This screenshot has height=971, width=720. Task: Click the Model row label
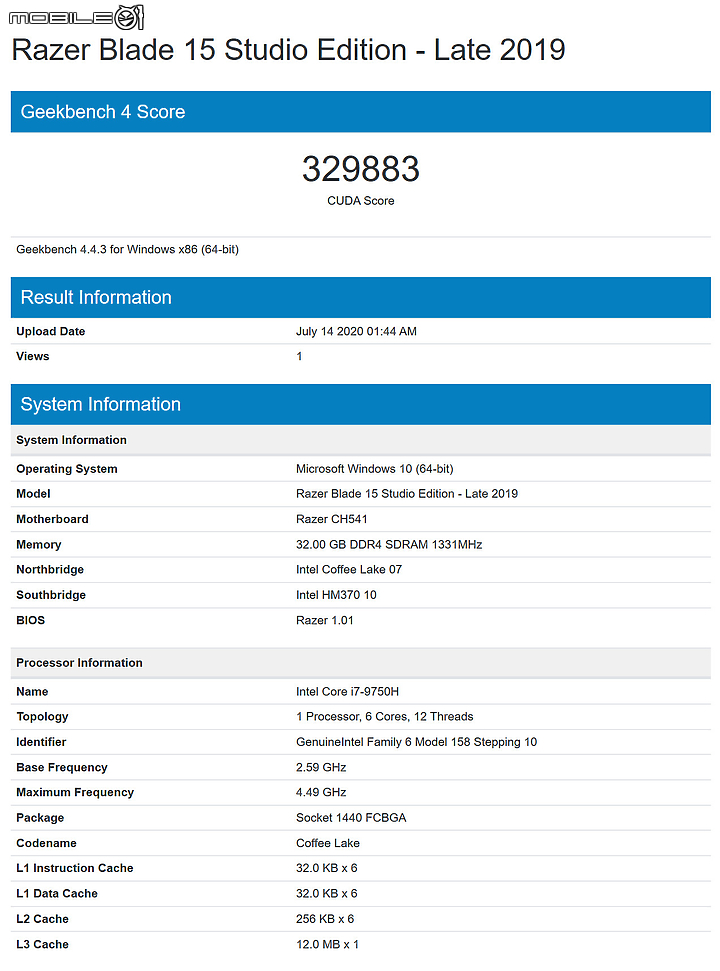33,494
